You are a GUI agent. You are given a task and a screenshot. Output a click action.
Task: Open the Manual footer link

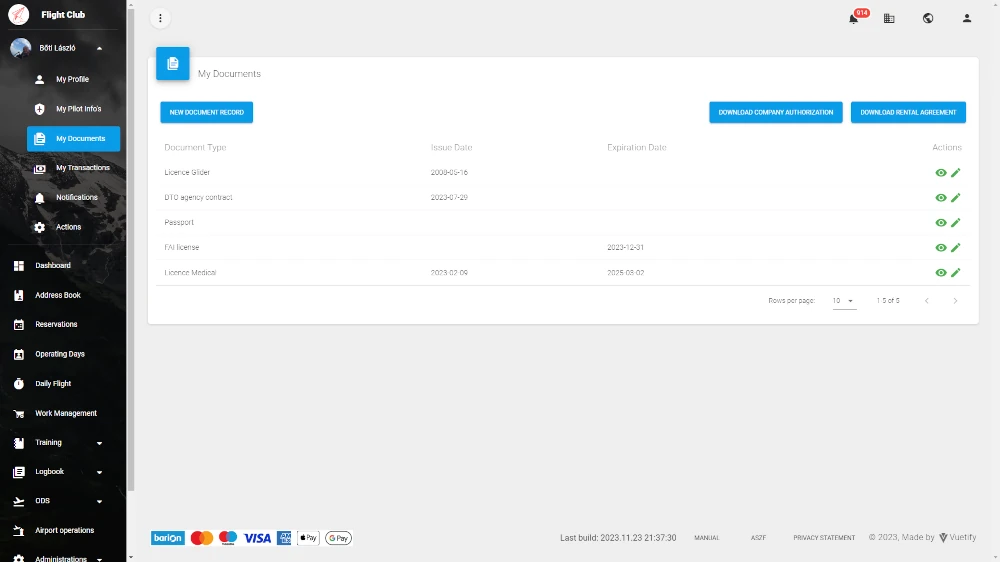(707, 538)
